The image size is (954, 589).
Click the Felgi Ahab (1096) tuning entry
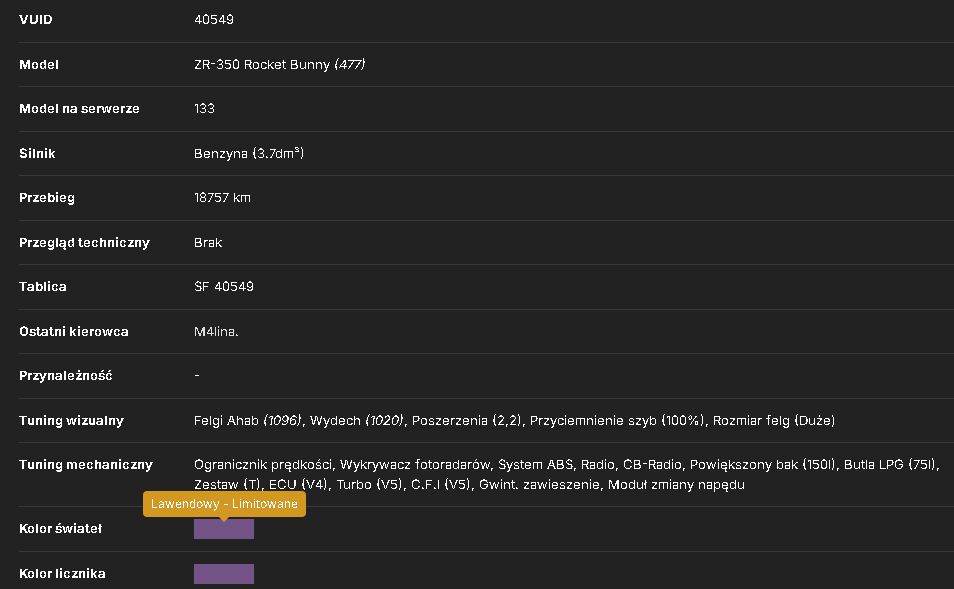248,420
